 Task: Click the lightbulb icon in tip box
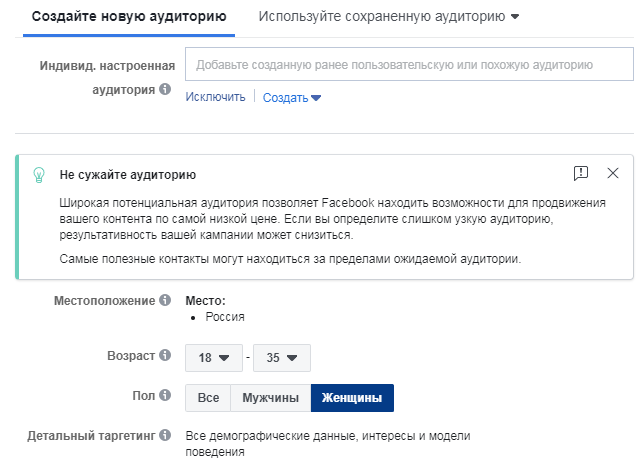pyautogui.click(x=39, y=174)
